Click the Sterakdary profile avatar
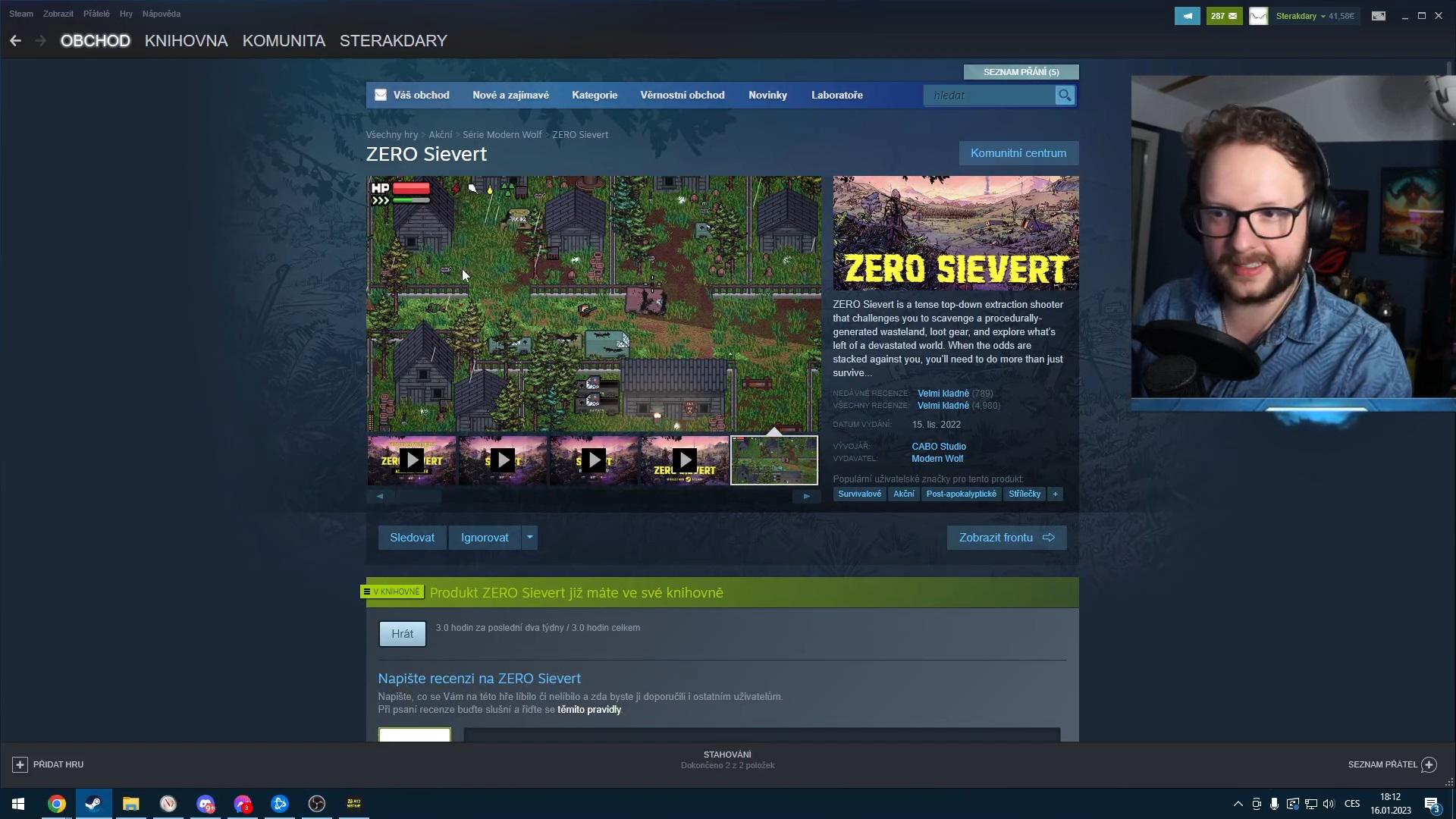Image resolution: width=1456 pixels, height=819 pixels. coord(1258,16)
